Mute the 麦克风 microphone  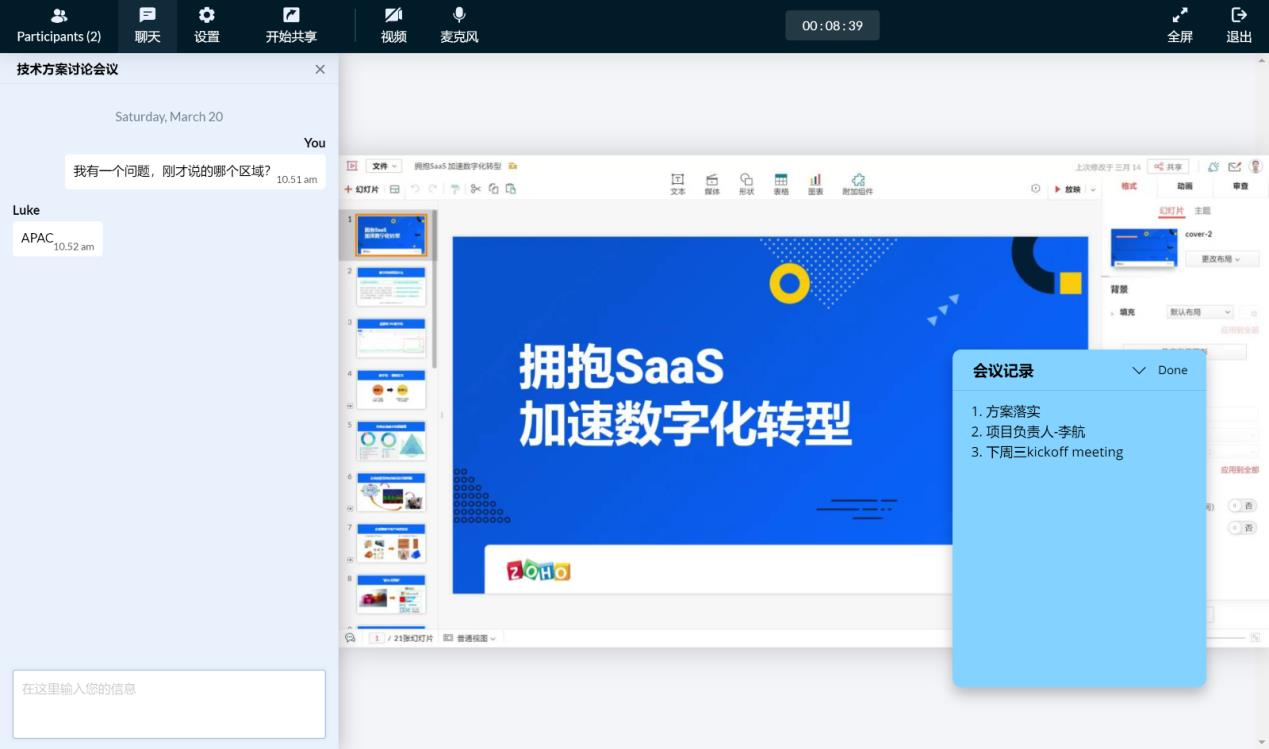[459, 26]
